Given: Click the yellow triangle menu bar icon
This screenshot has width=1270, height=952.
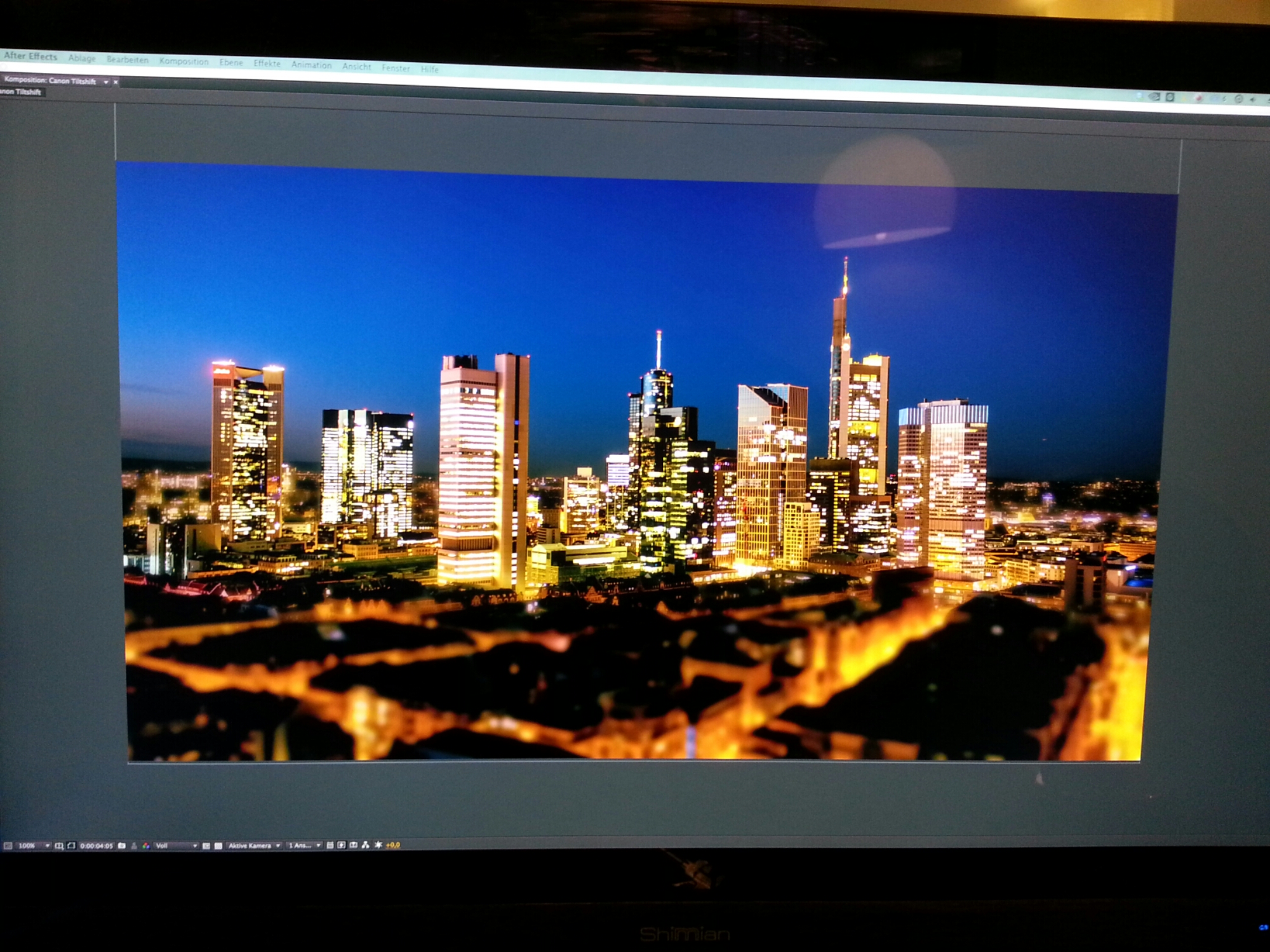Looking at the screenshot, I should [1184, 99].
